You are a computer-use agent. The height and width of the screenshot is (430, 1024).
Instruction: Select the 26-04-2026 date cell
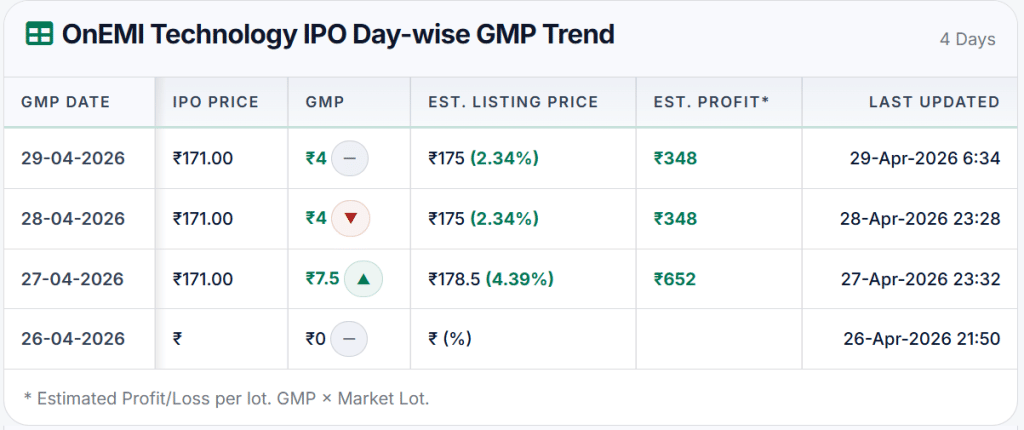[x=73, y=339]
